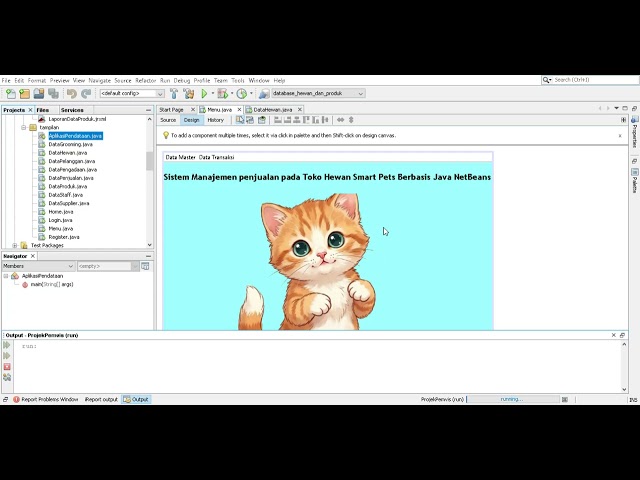The width and height of the screenshot is (640, 480).
Task: Click the Build Project hammer icon
Action: coord(174,94)
